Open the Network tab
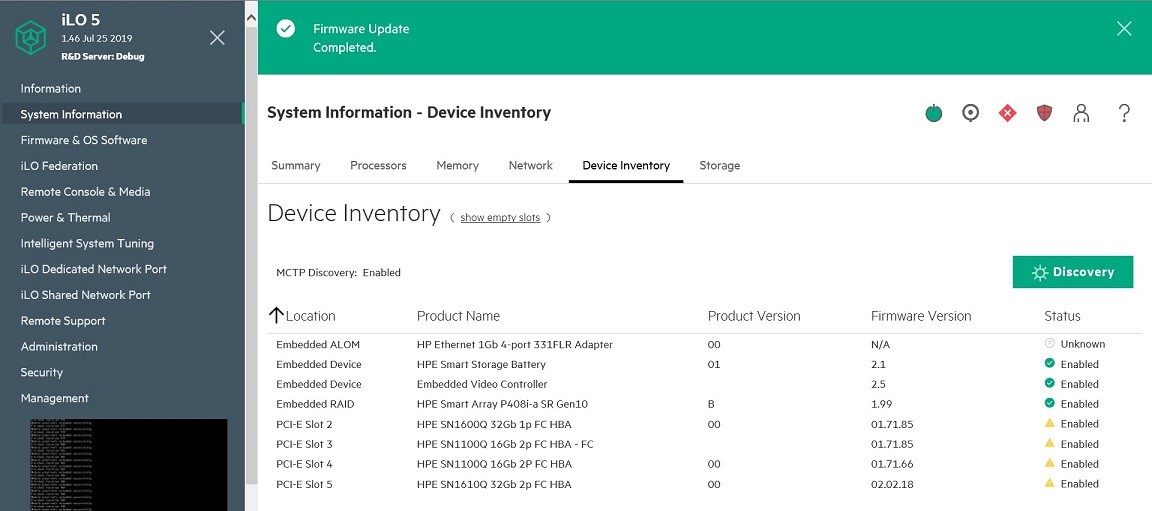The height and width of the screenshot is (511, 1152). point(530,165)
